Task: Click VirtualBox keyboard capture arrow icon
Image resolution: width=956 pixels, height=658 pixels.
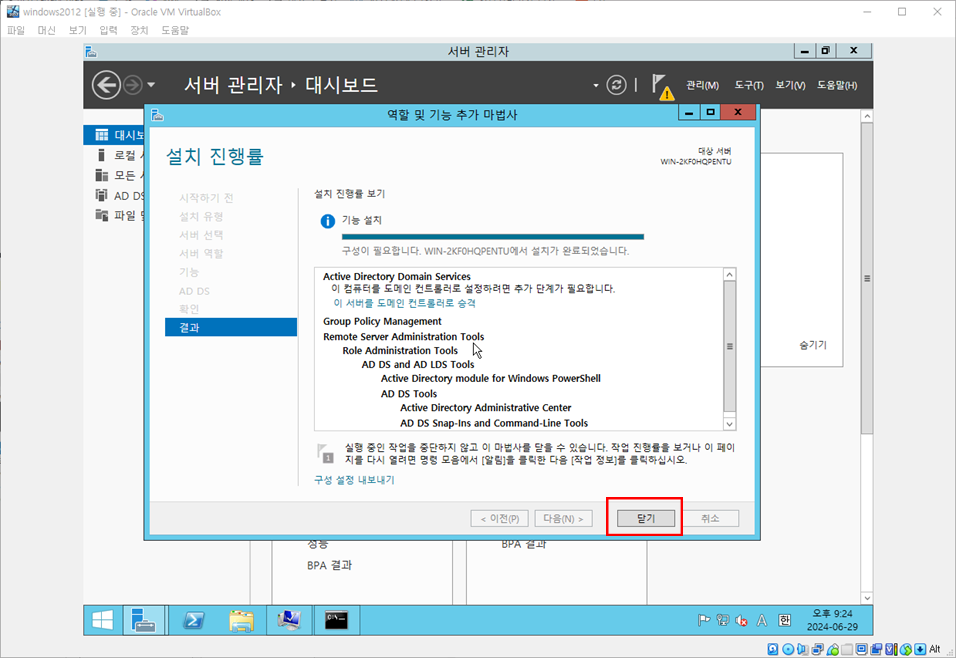Action: click(x=920, y=649)
